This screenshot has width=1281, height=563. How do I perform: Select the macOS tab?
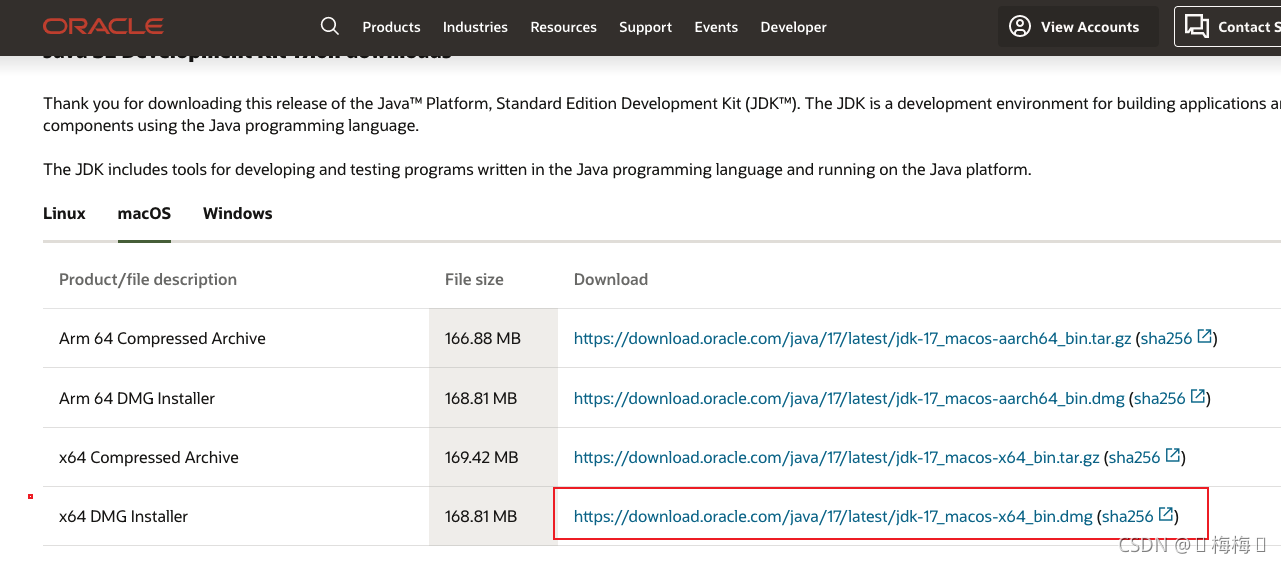(x=144, y=213)
